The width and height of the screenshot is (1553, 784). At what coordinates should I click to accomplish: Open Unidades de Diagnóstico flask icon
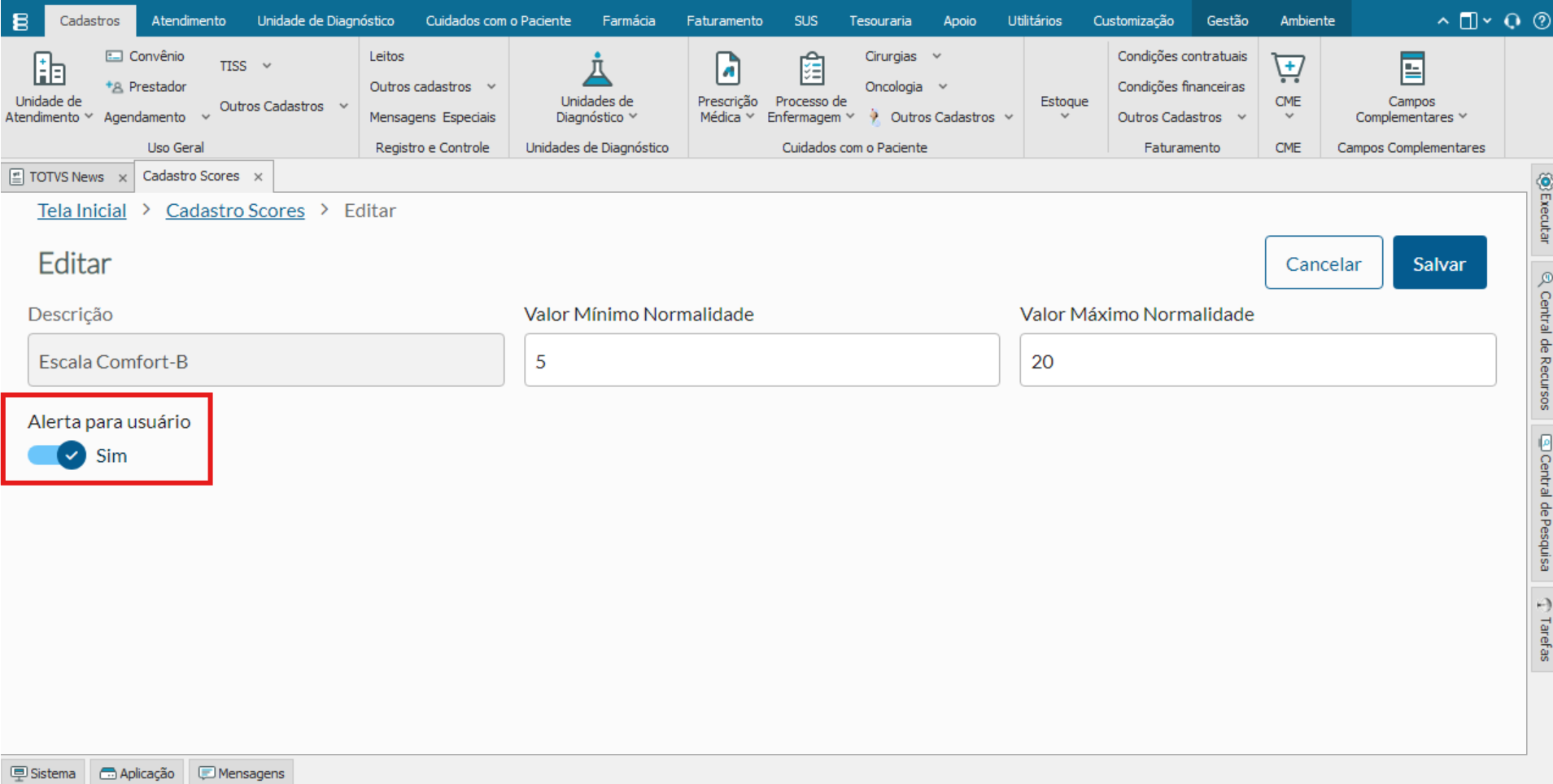coord(596,70)
